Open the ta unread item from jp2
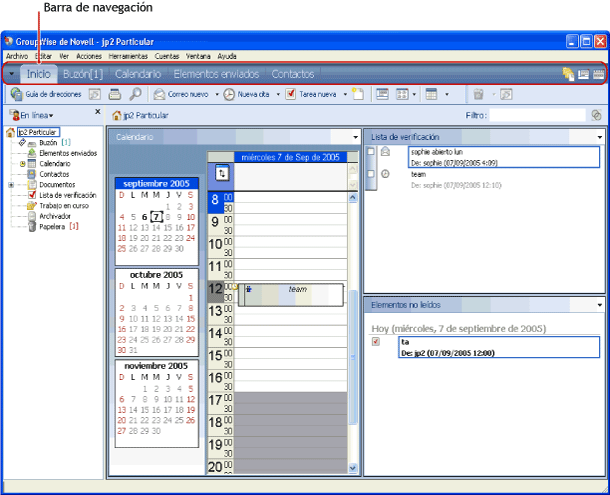Viewport: 610px width, 495px height. (499, 347)
